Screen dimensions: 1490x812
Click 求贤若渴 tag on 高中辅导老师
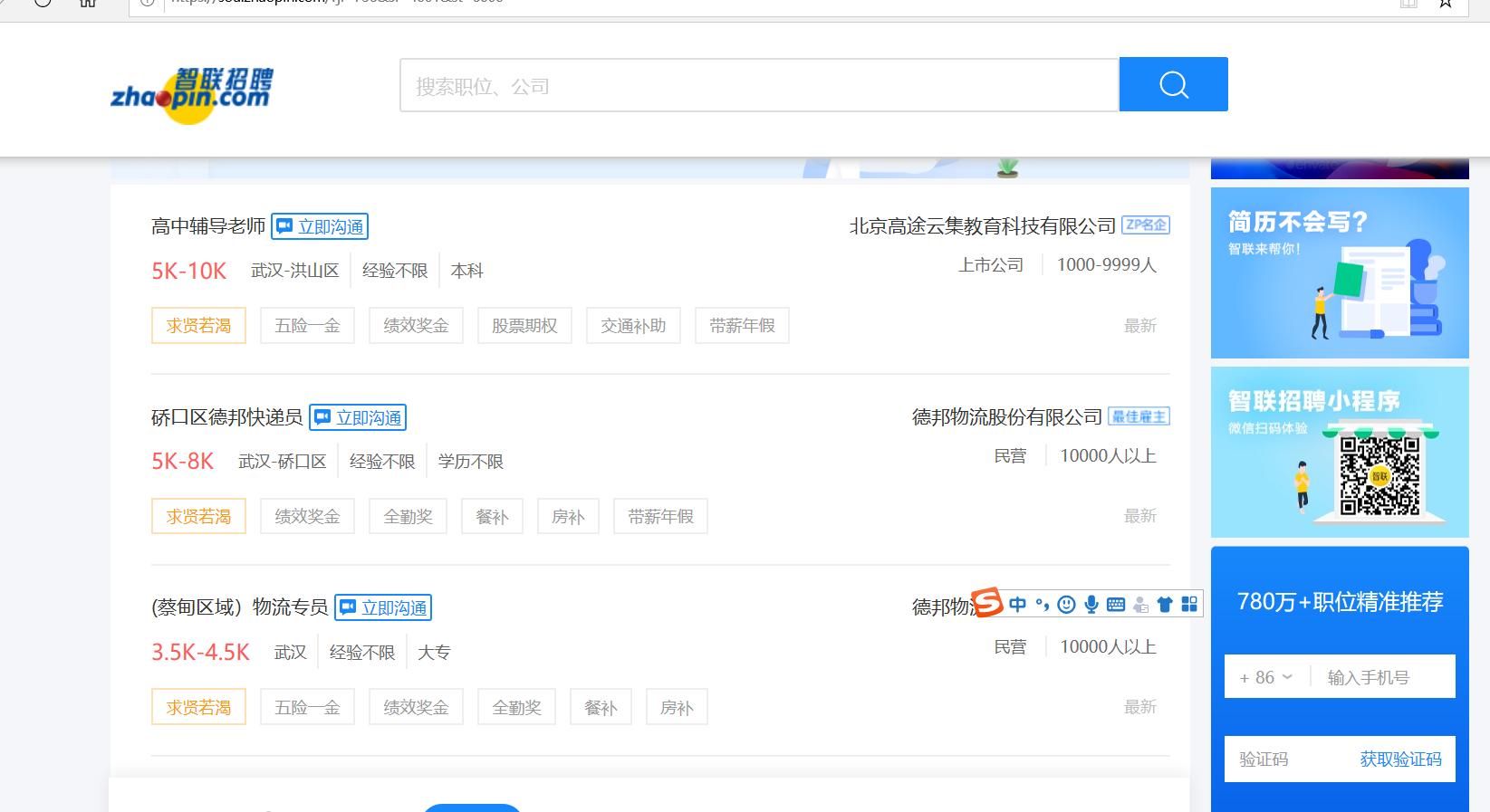pyautogui.click(x=198, y=326)
